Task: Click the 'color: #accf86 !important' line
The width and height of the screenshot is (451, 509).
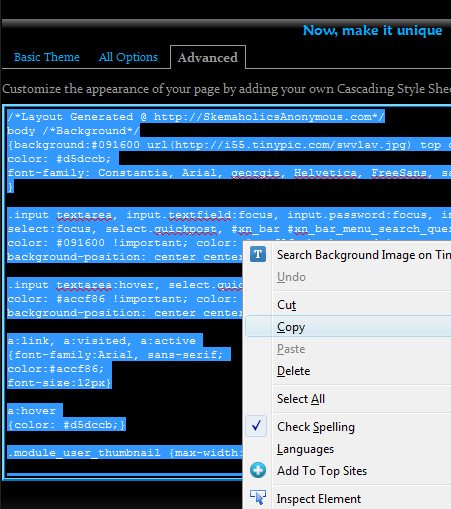Action: (125, 299)
